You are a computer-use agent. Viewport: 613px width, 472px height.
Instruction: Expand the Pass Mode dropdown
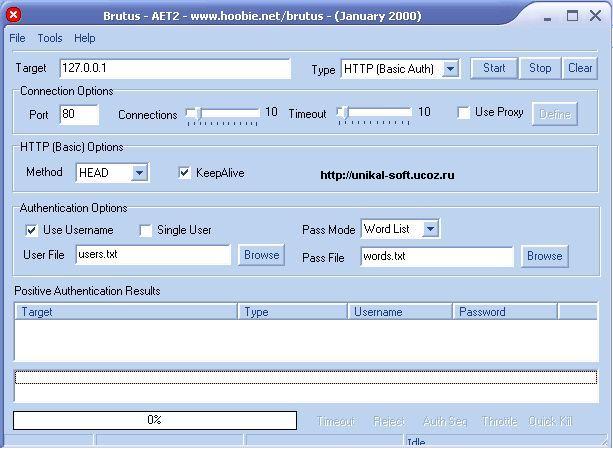tap(430, 229)
